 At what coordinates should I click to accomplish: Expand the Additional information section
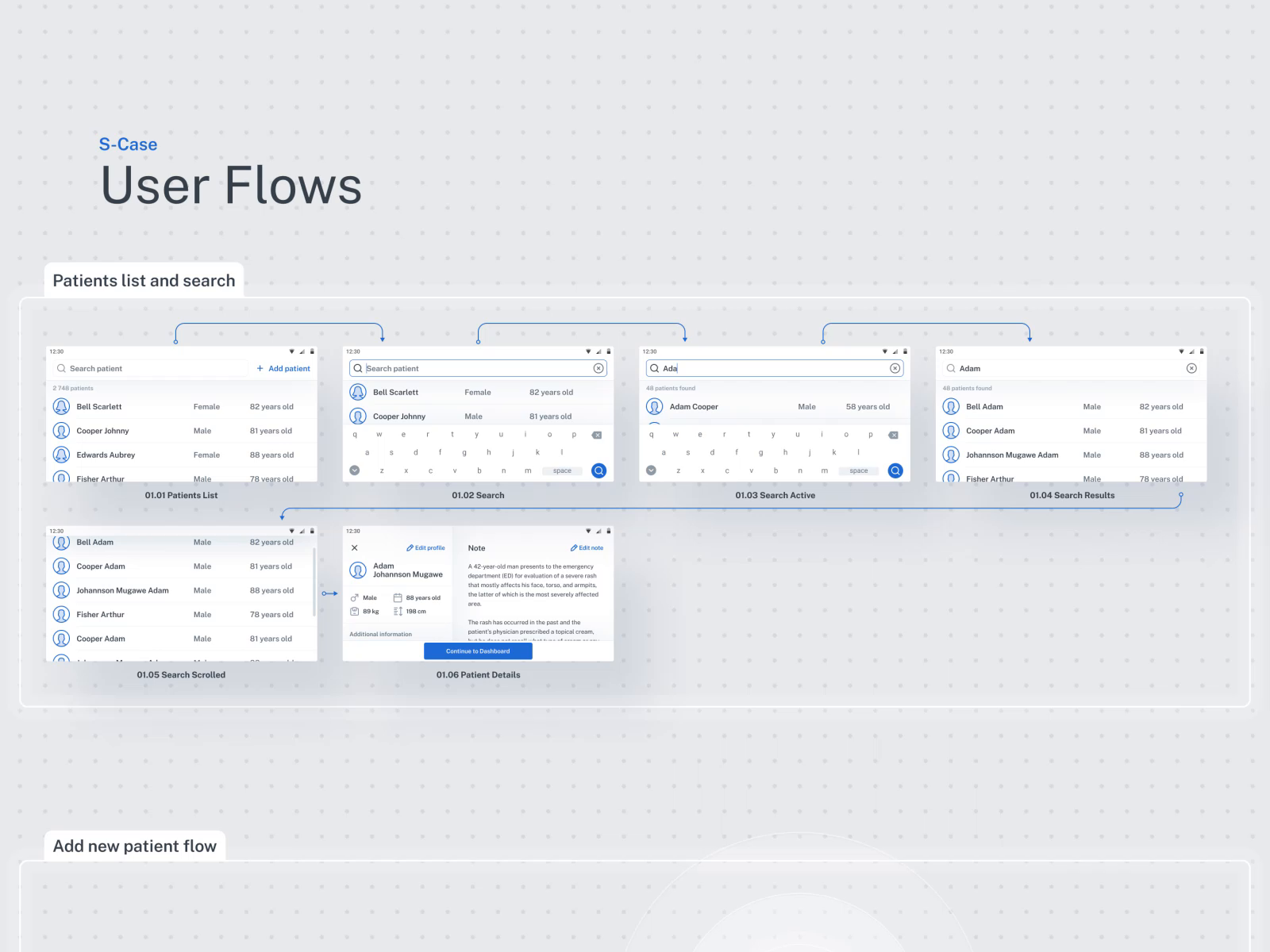[381, 634]
